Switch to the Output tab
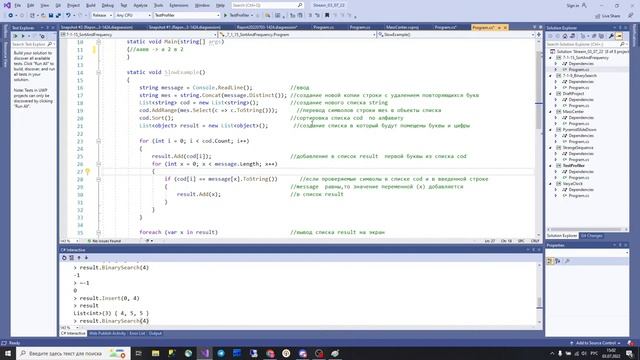This screenshot has height=360, width=640. click(x=155, y=333)
